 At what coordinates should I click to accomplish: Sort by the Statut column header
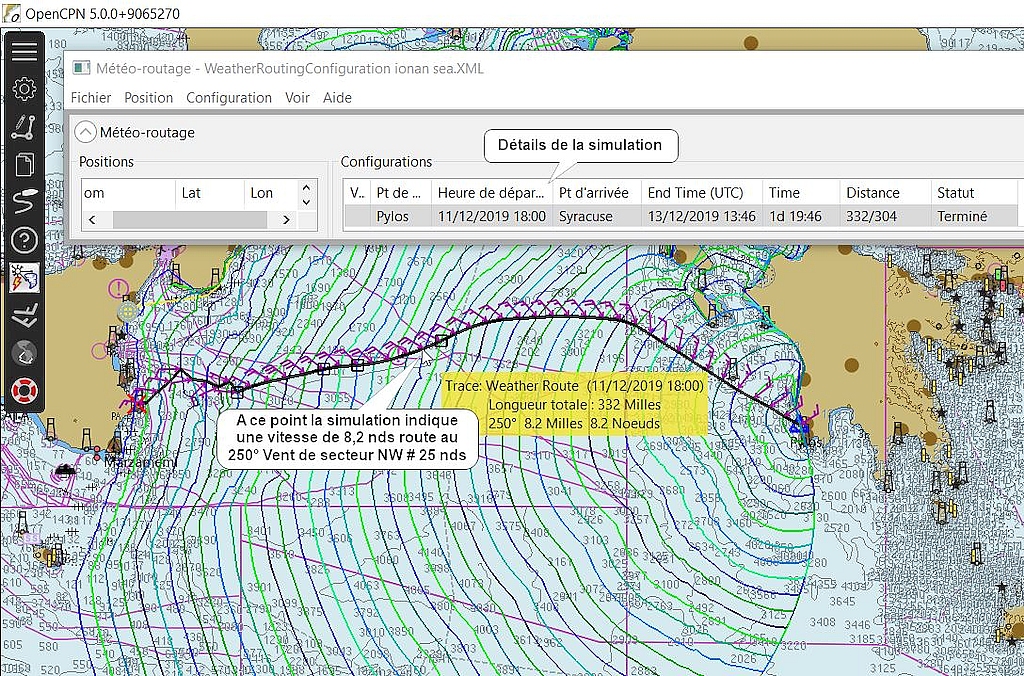[955, 193]
